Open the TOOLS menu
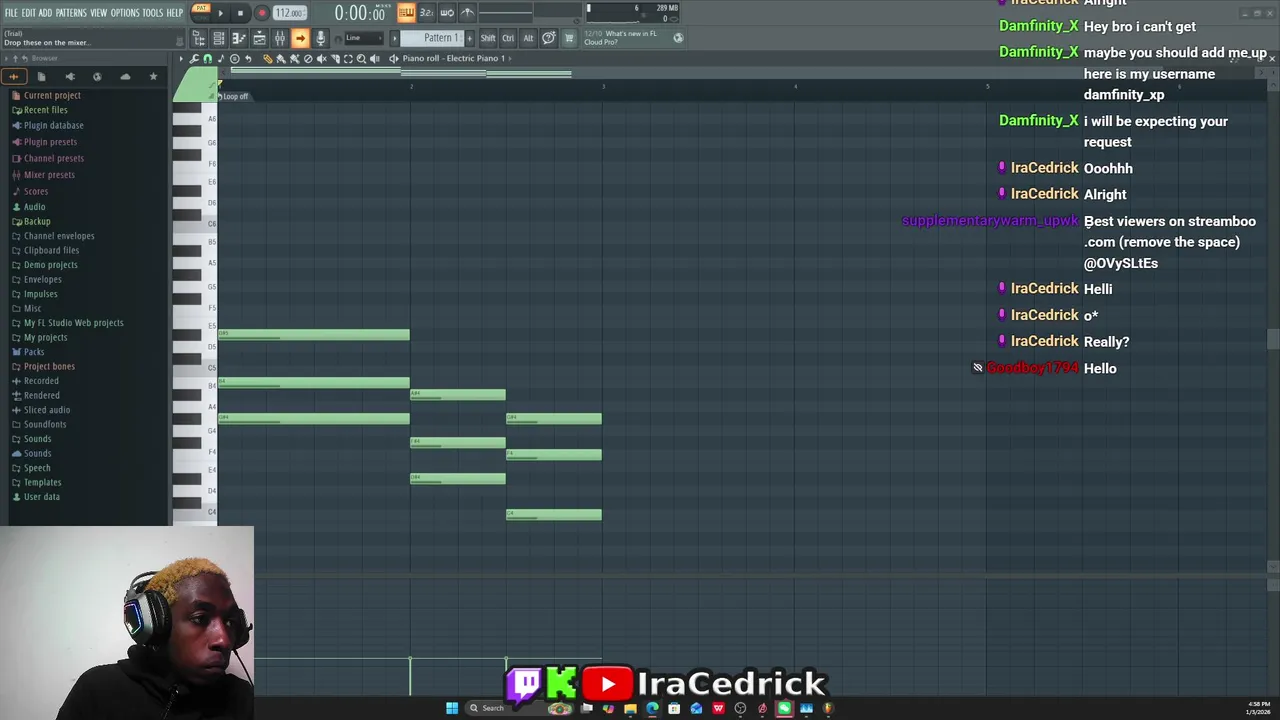The width and height of the screenshot is (1280, 720). (x=152, y=12)
